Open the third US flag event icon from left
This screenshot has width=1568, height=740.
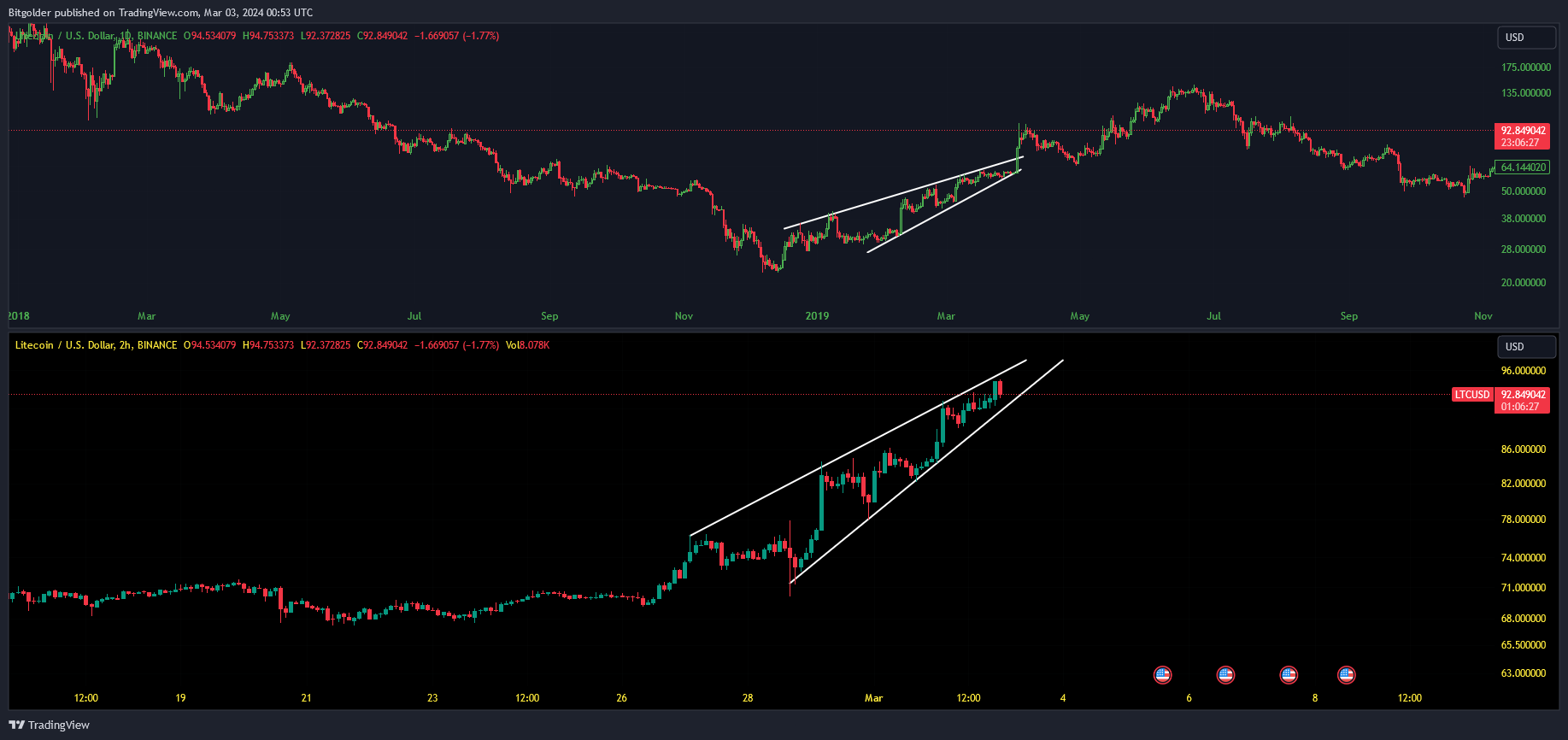click(x=1289, y=675)
